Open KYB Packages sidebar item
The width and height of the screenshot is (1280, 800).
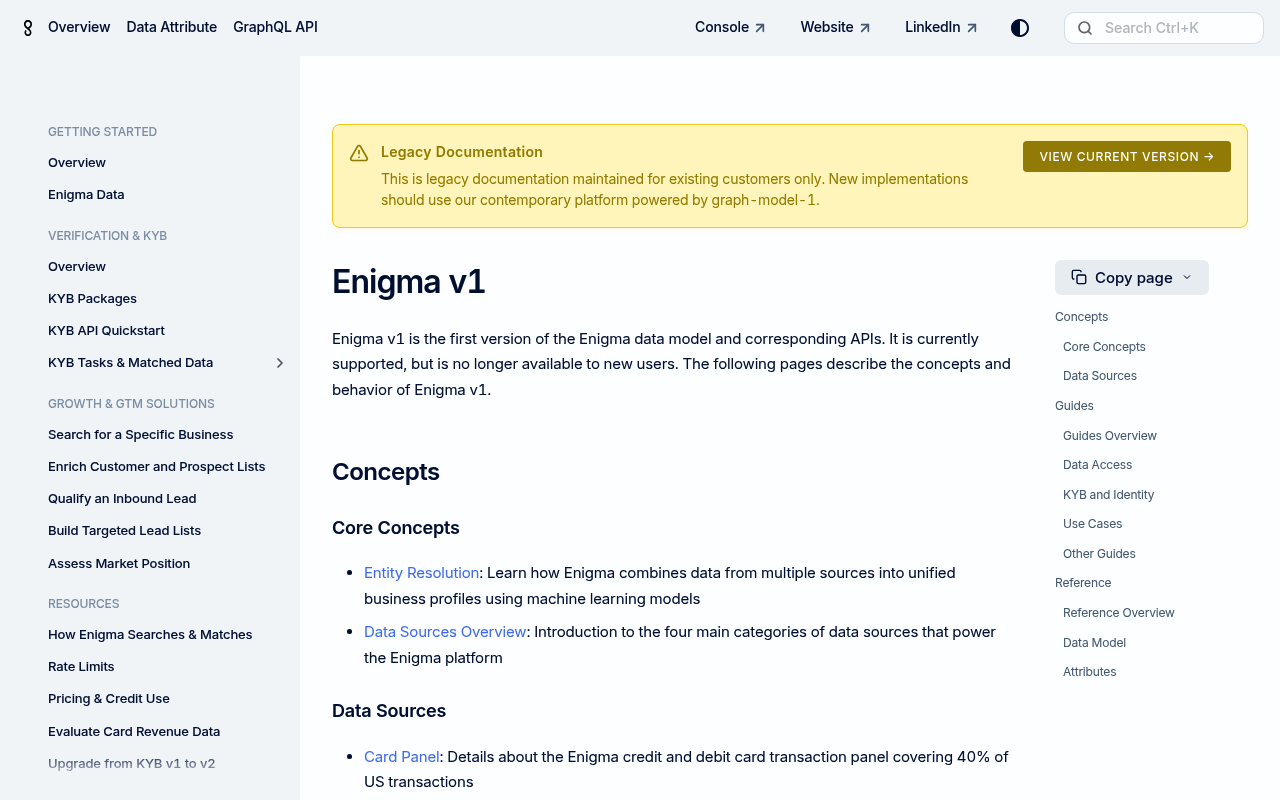pos(92,299)
